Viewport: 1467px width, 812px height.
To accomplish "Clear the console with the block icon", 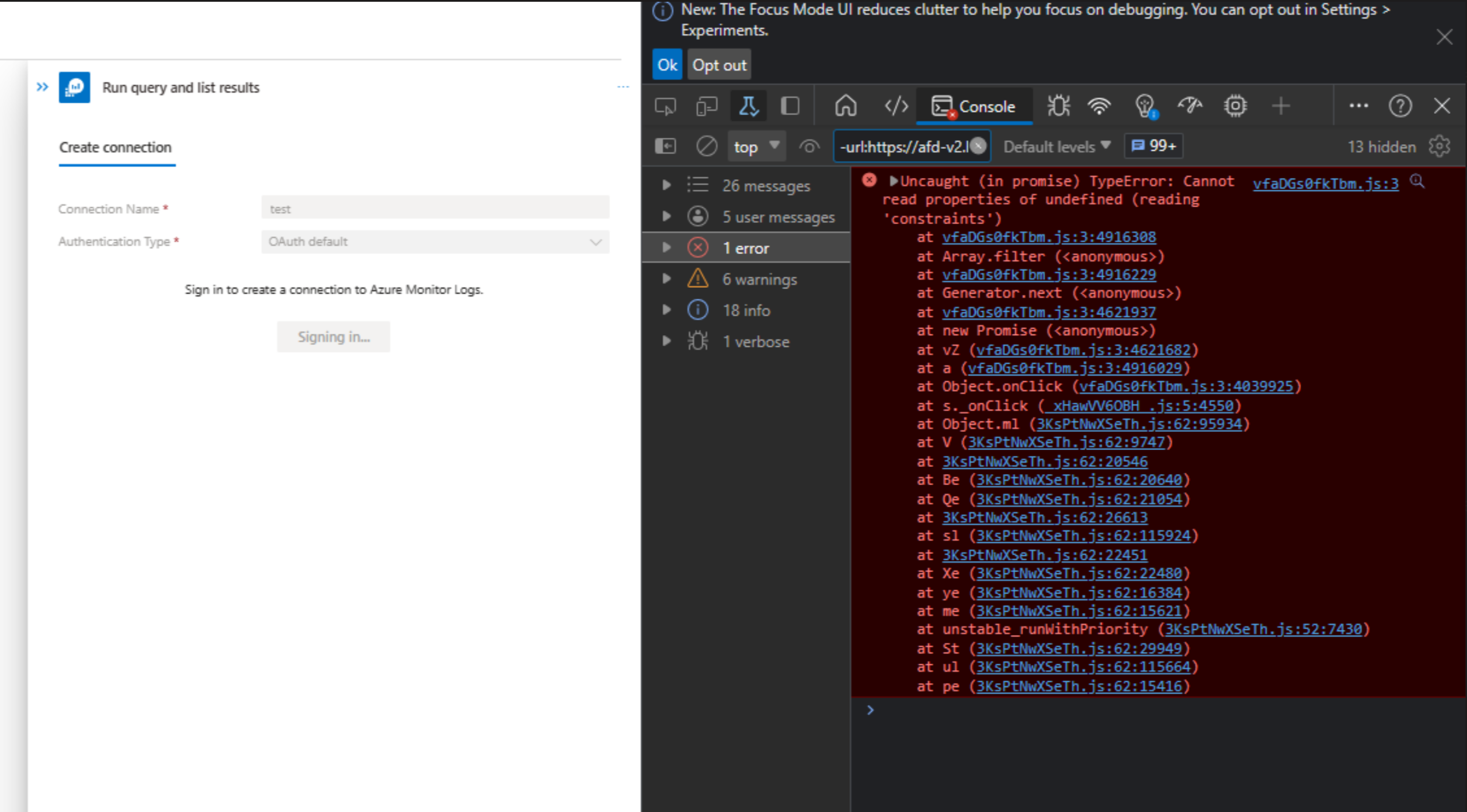I will point(707,146).
